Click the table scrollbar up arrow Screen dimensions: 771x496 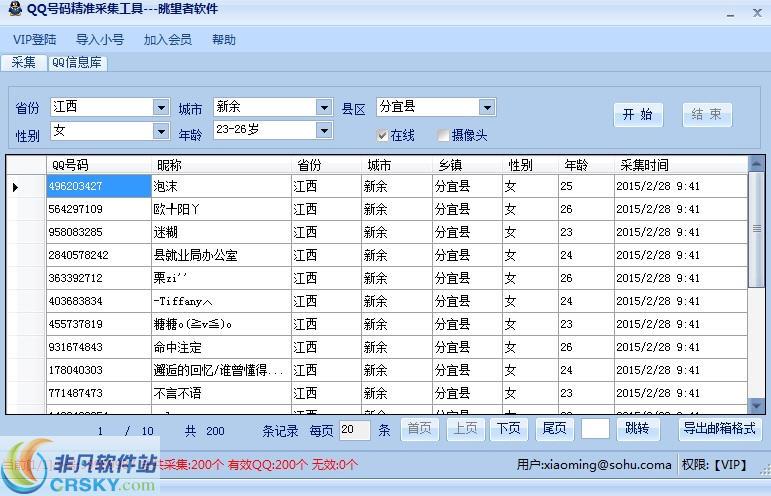(x=756, y=164)
